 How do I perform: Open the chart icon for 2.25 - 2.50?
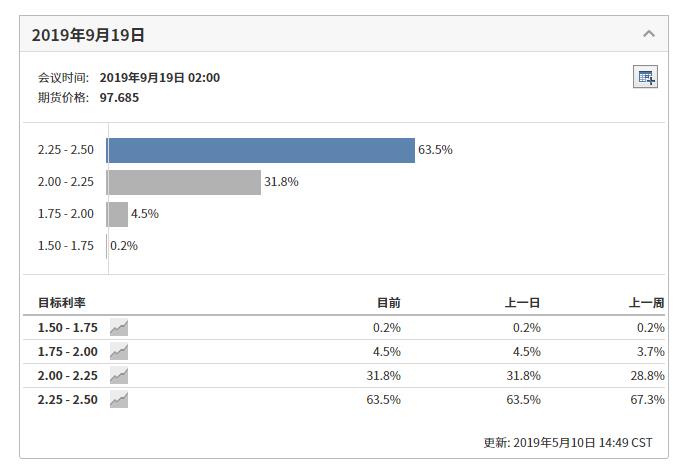tap(119, 399)
